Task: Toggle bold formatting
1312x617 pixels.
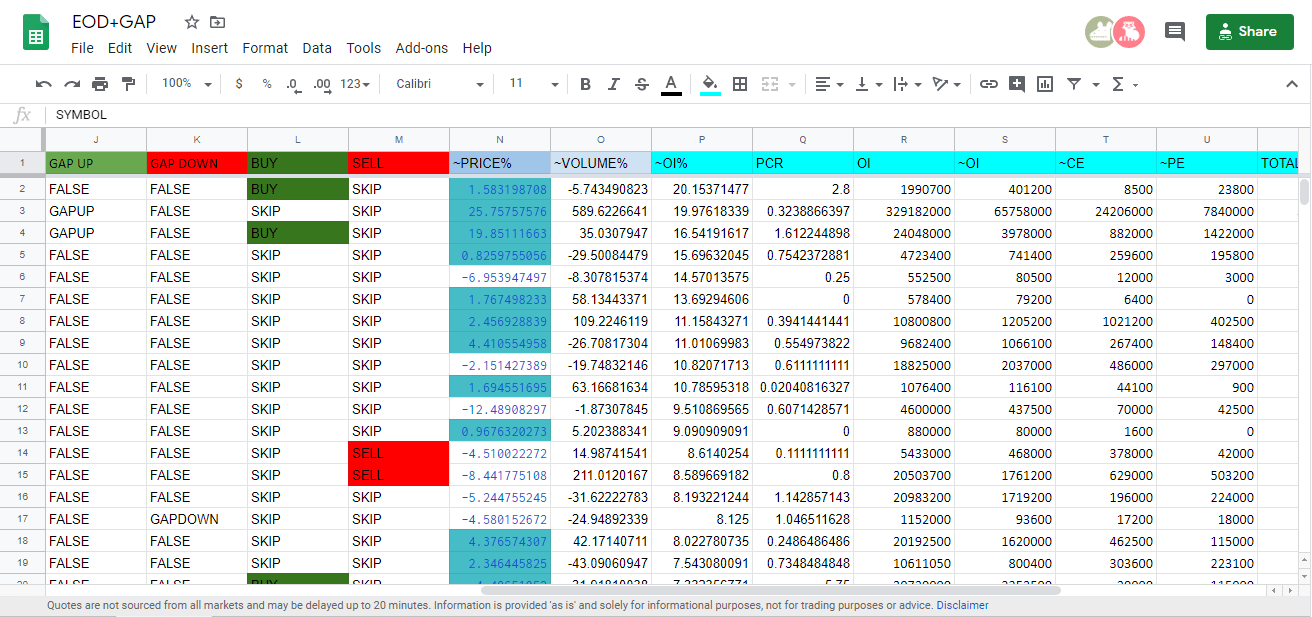Action: pos(586,84)
